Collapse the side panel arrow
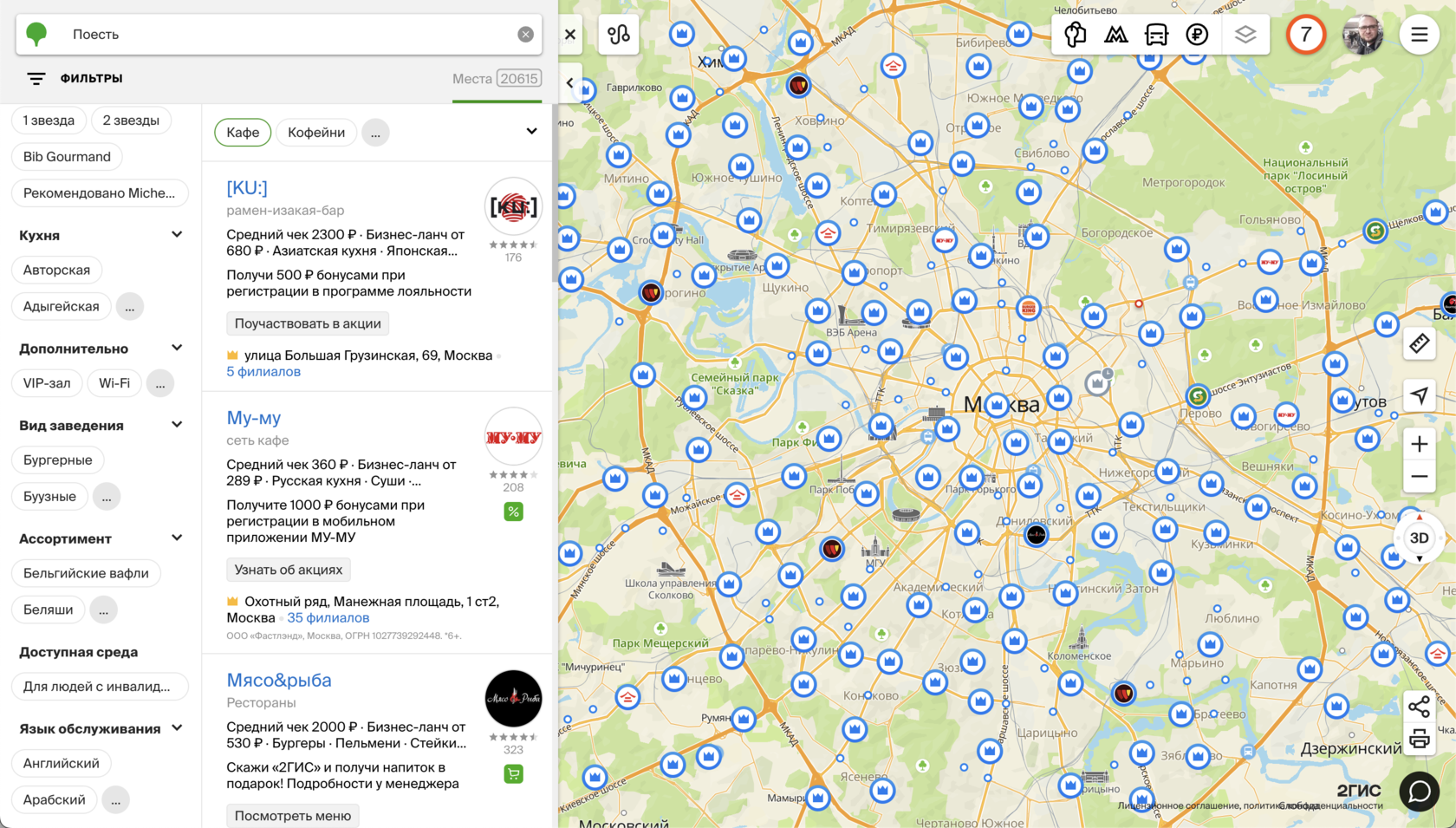Screen dimensions: 1456x828 570,83
